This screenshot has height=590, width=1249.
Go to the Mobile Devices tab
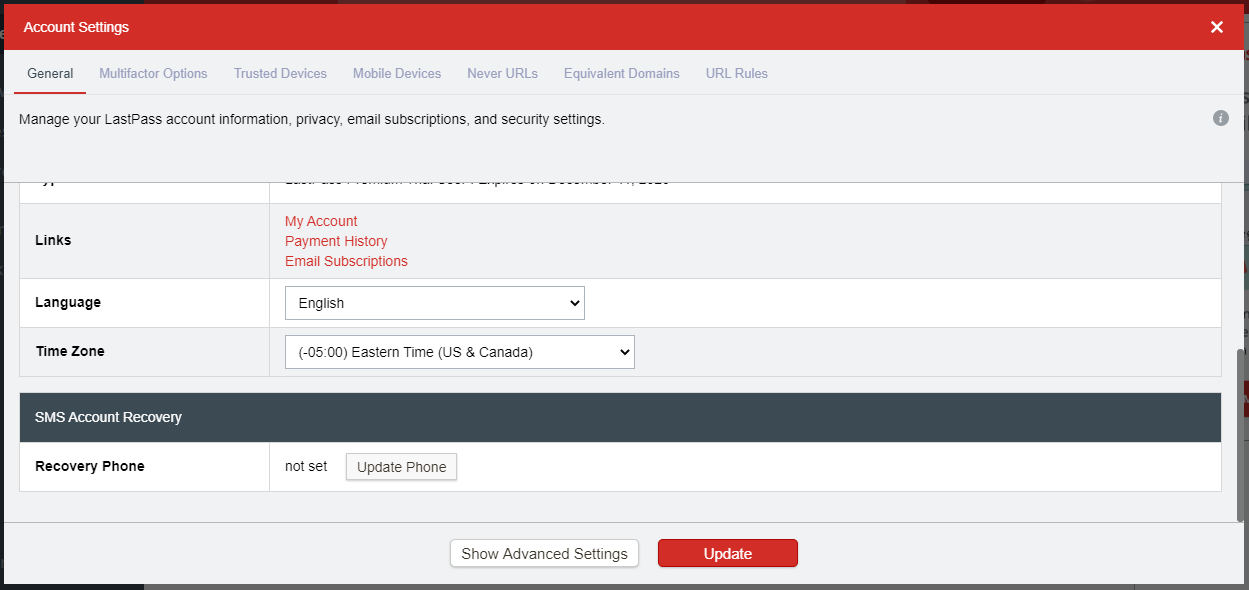point(397,73)
